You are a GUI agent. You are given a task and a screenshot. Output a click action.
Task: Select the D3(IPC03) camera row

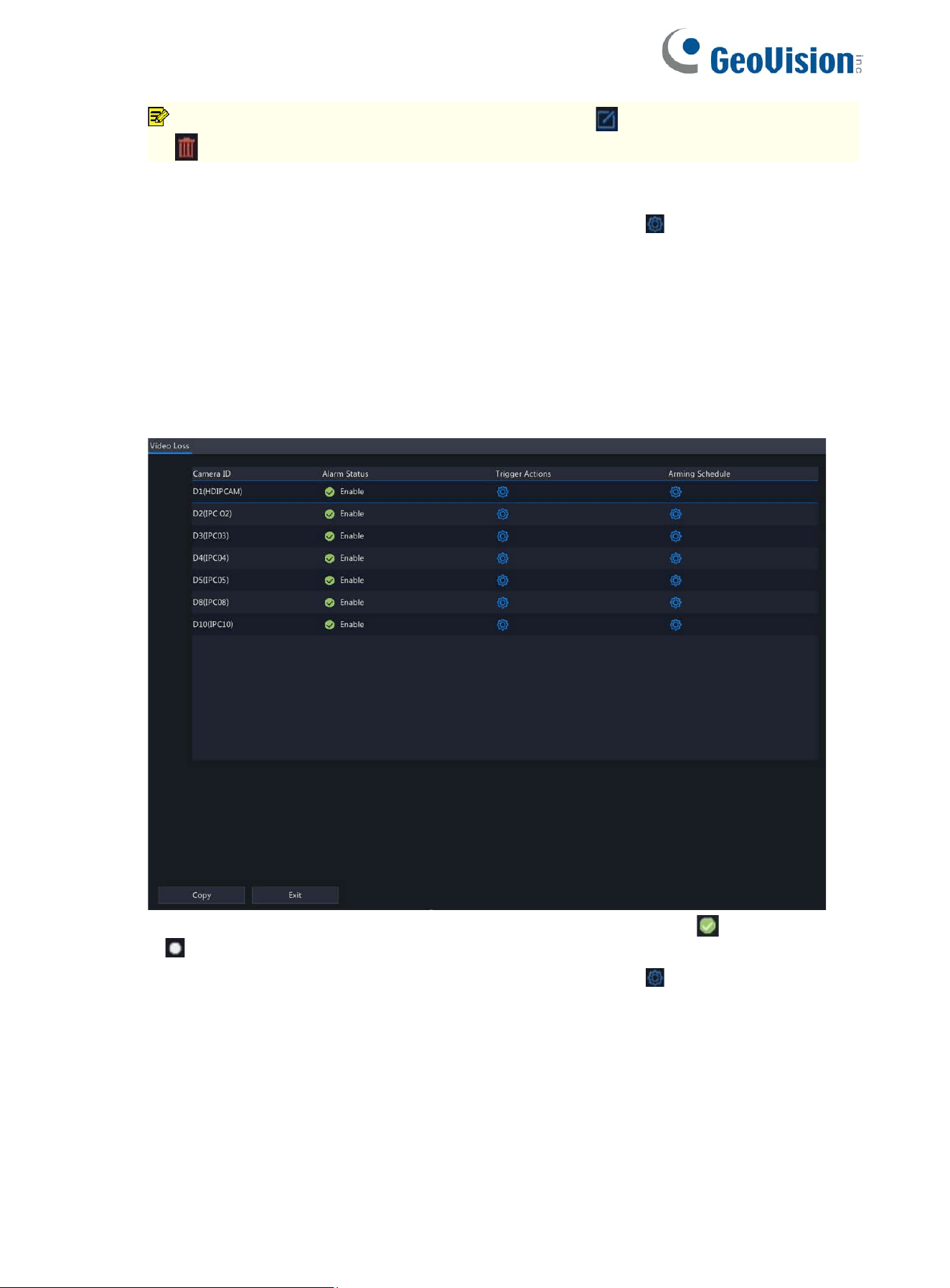(505, 536)
